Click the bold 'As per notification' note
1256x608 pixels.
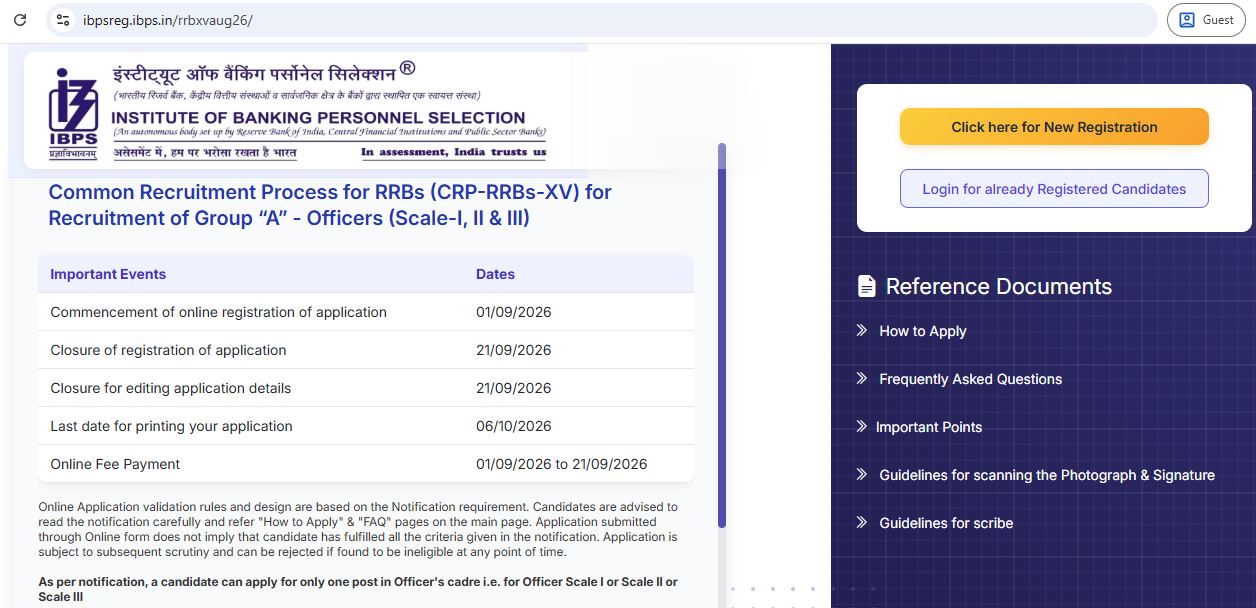click(x=358, y=589)
